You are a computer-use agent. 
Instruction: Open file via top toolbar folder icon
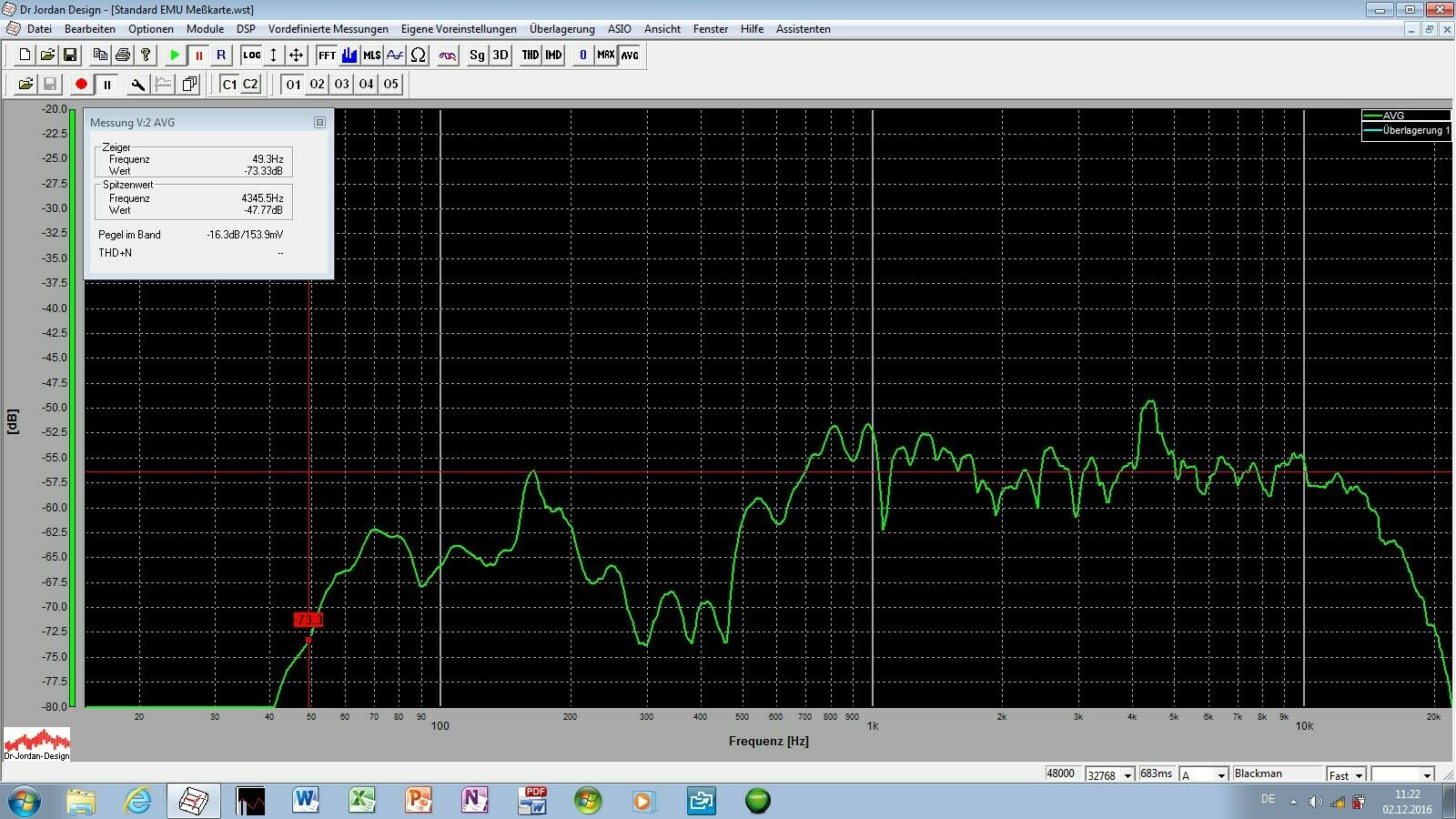click(47, 56)
